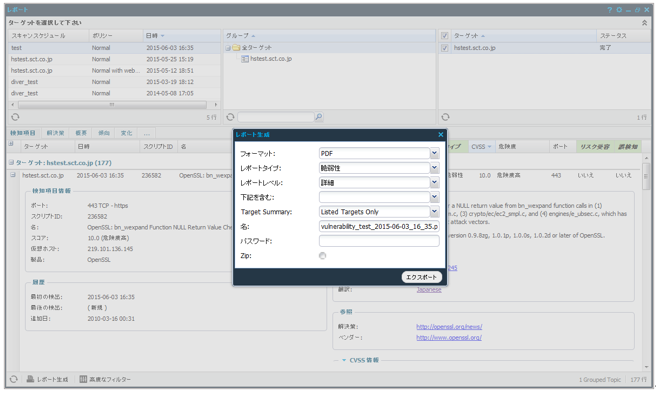Click the スクリプトID column header

point(158,146)
